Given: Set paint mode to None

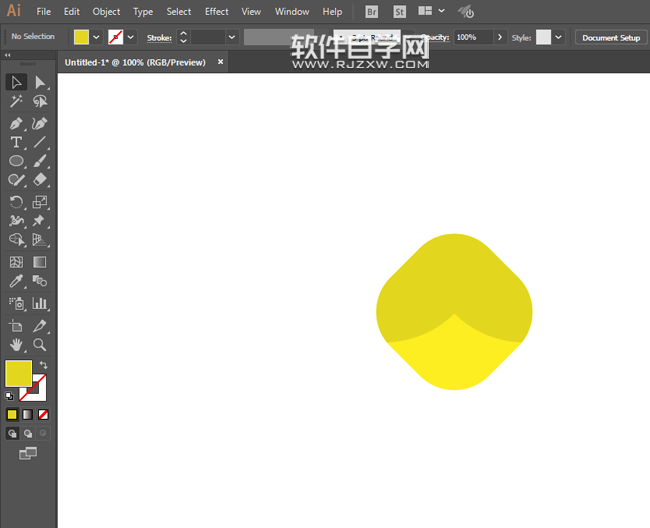Looking at the screenshot, I should tap(43, 414).
